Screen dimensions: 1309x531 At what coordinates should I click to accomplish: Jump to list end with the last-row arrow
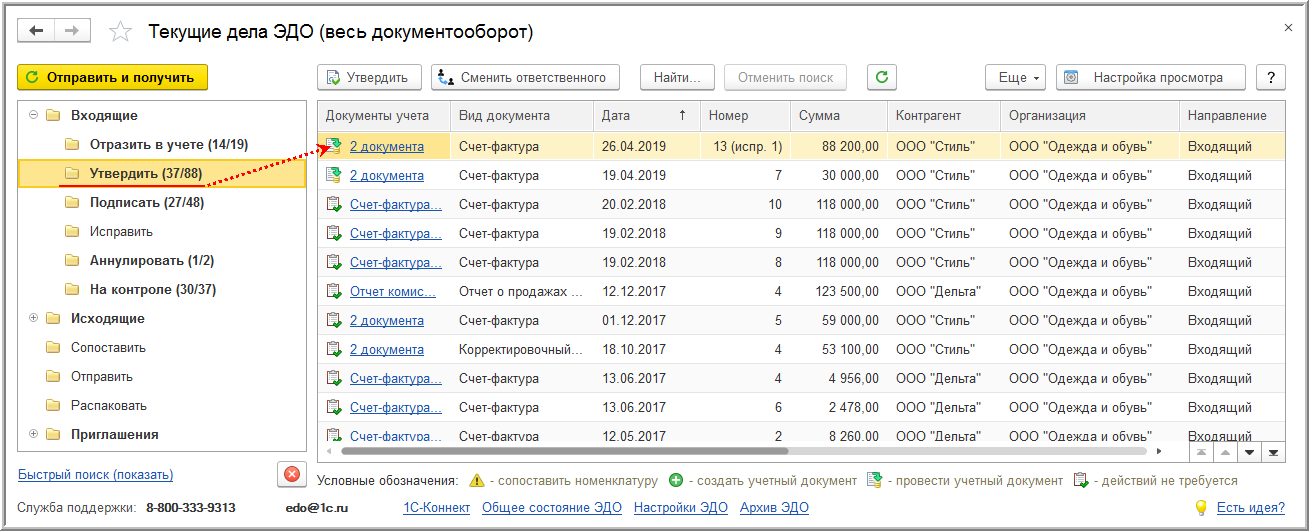pyautogui.click(x=1273, y=452)
